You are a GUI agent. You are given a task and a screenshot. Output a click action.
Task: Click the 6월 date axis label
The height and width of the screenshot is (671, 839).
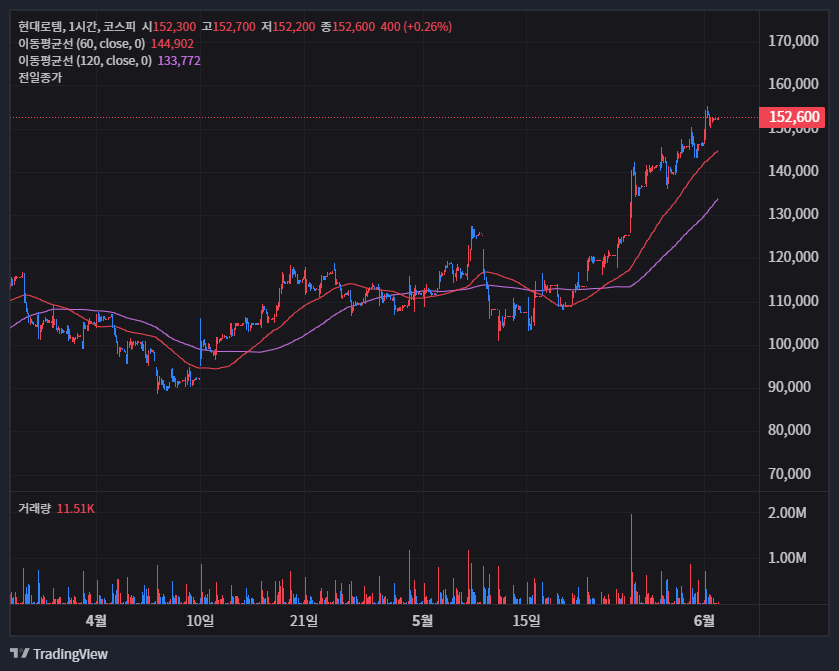point(704,621)
